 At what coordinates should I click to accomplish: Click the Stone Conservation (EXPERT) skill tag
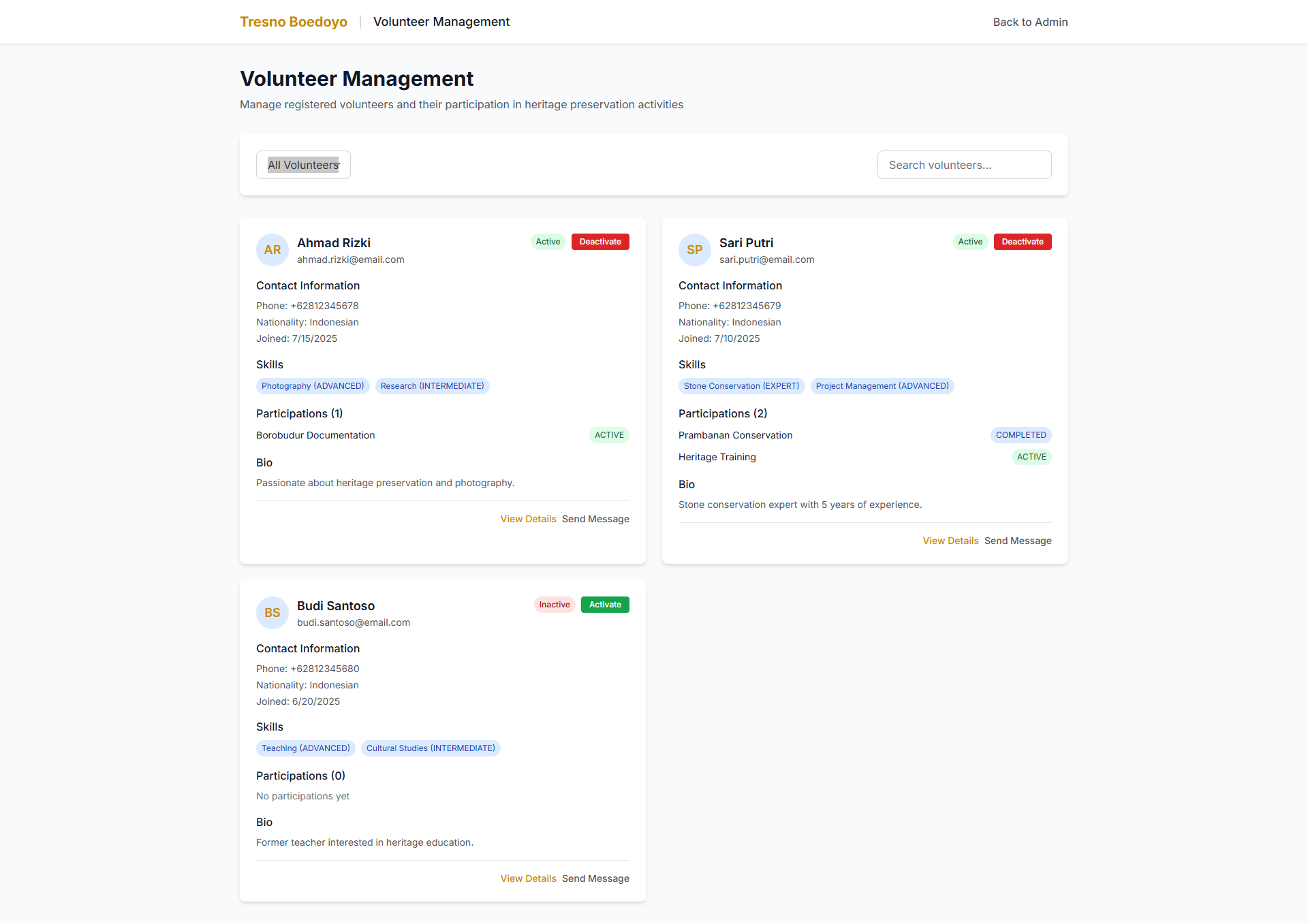point(741,386)
